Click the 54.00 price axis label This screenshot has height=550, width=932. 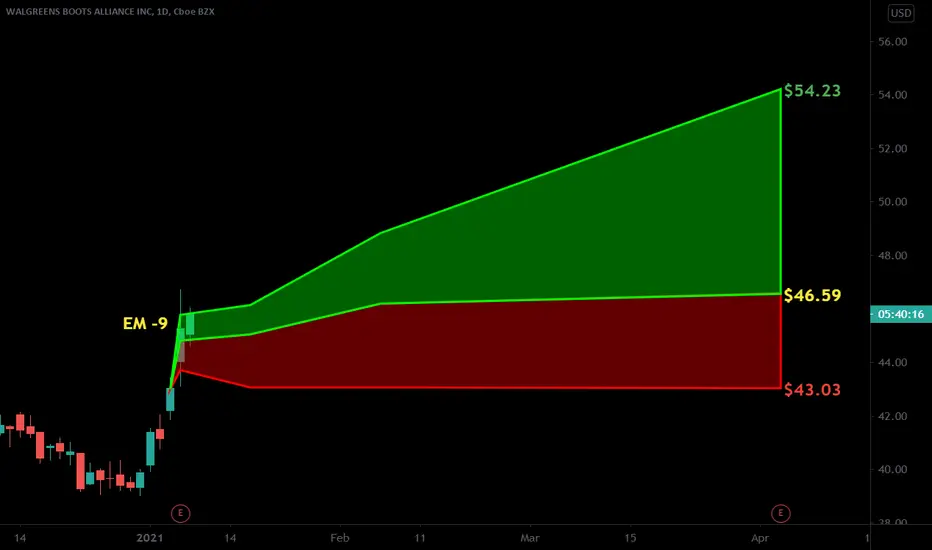[x=893, y=95]
